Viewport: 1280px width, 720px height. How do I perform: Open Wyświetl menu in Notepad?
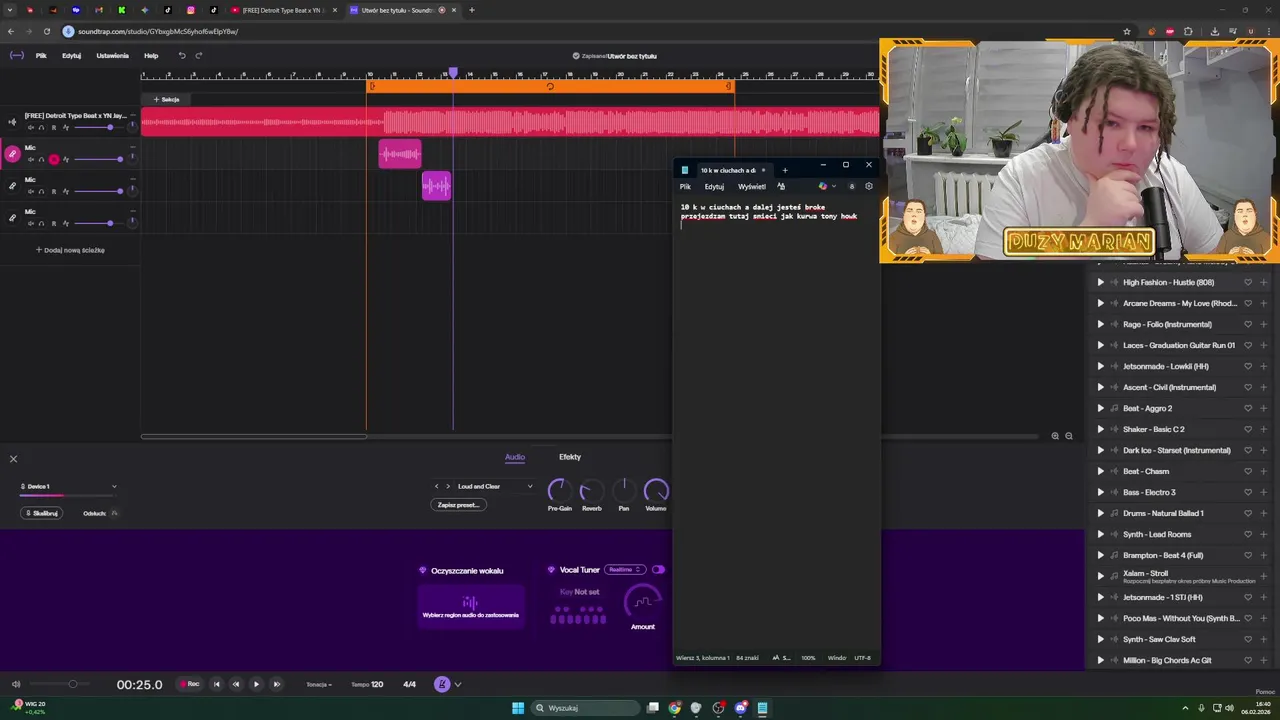pyautogui.click(x=752, y=186)
